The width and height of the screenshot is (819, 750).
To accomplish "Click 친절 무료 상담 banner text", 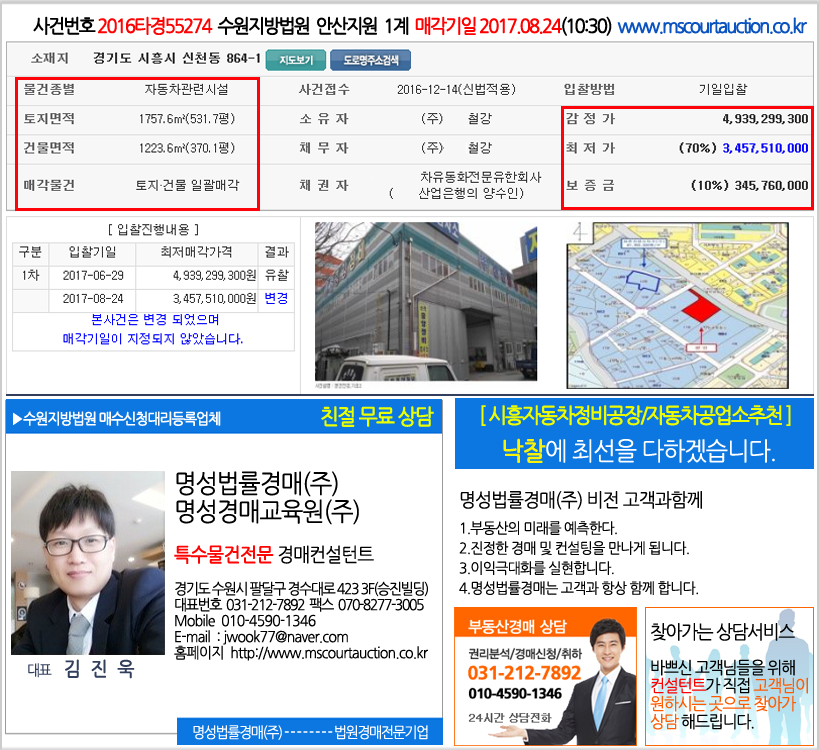I will coord(377,417).
